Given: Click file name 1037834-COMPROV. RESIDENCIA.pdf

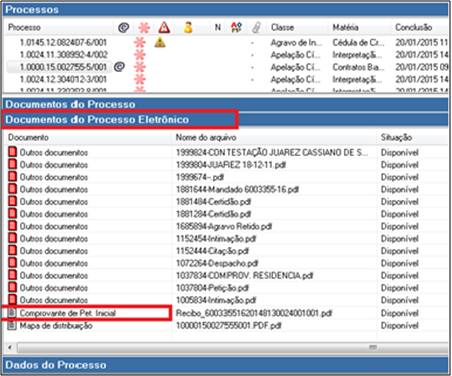Looking at the screenshot, I should pyautogui.click(x=245, y=276).
